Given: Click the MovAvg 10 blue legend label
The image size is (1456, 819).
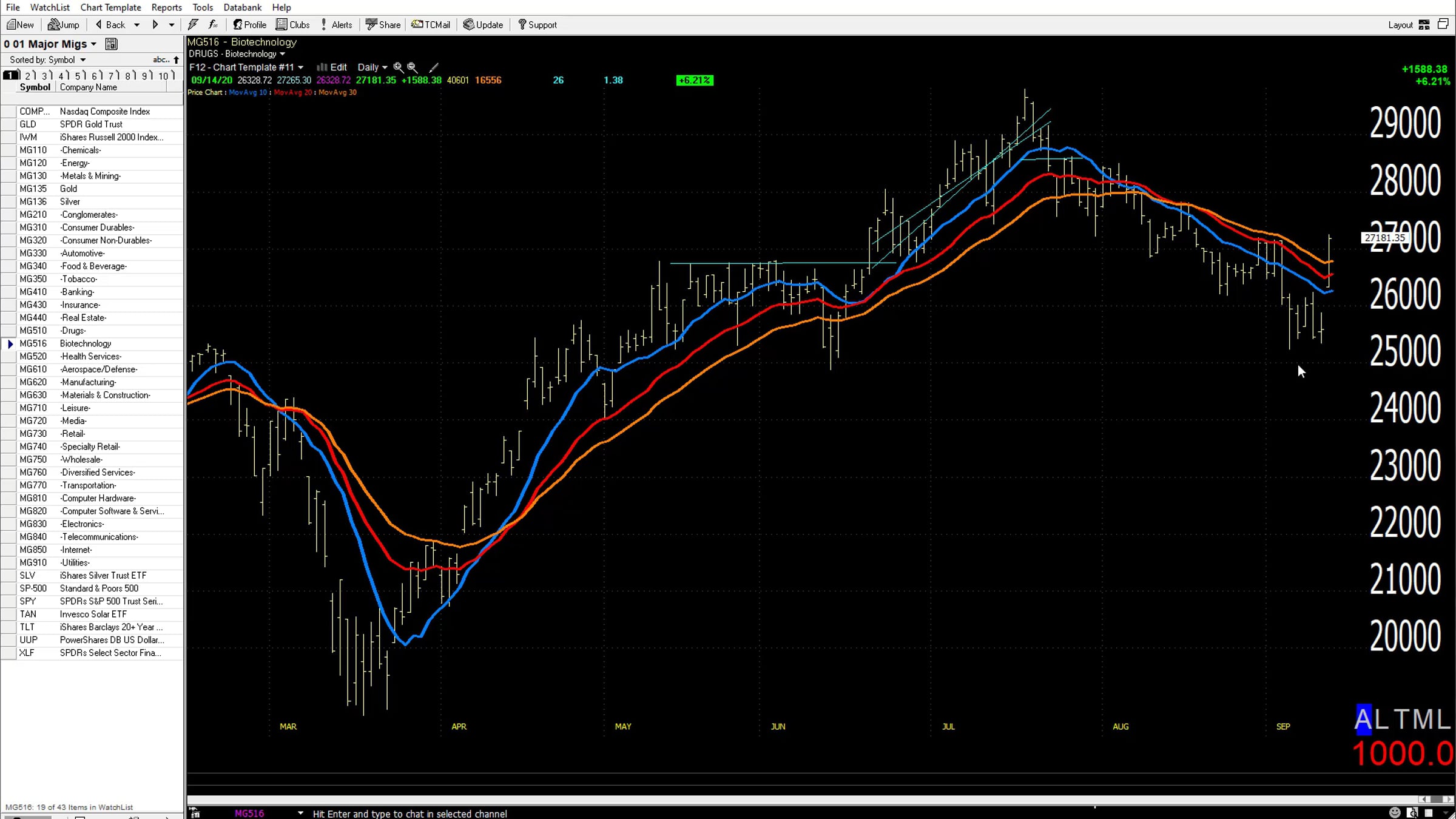Looking at the screenshot, I should click(248, 92).
